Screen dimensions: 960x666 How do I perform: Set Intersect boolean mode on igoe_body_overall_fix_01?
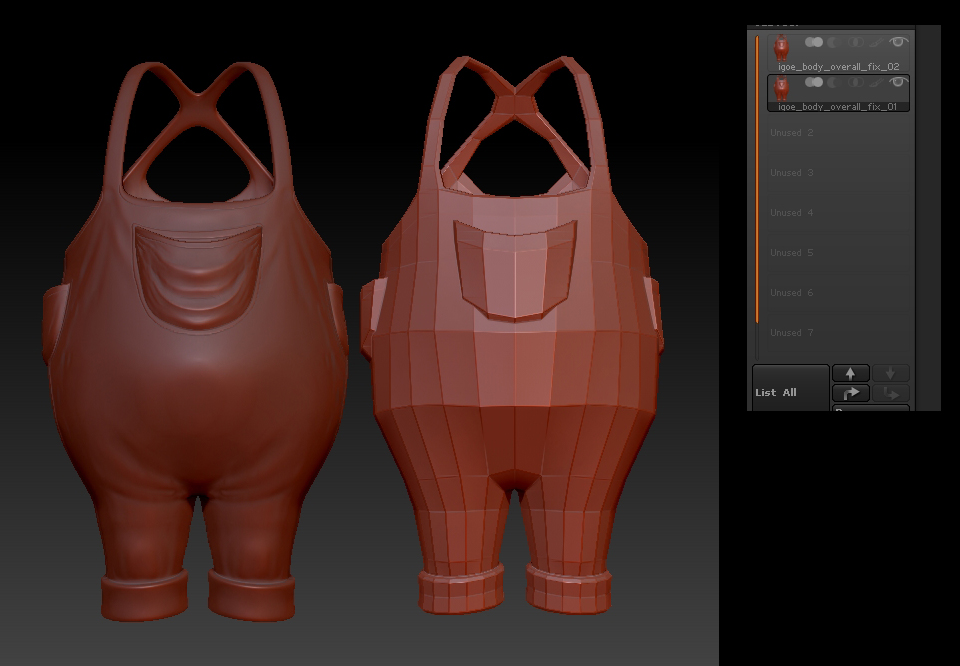point(858,83)
